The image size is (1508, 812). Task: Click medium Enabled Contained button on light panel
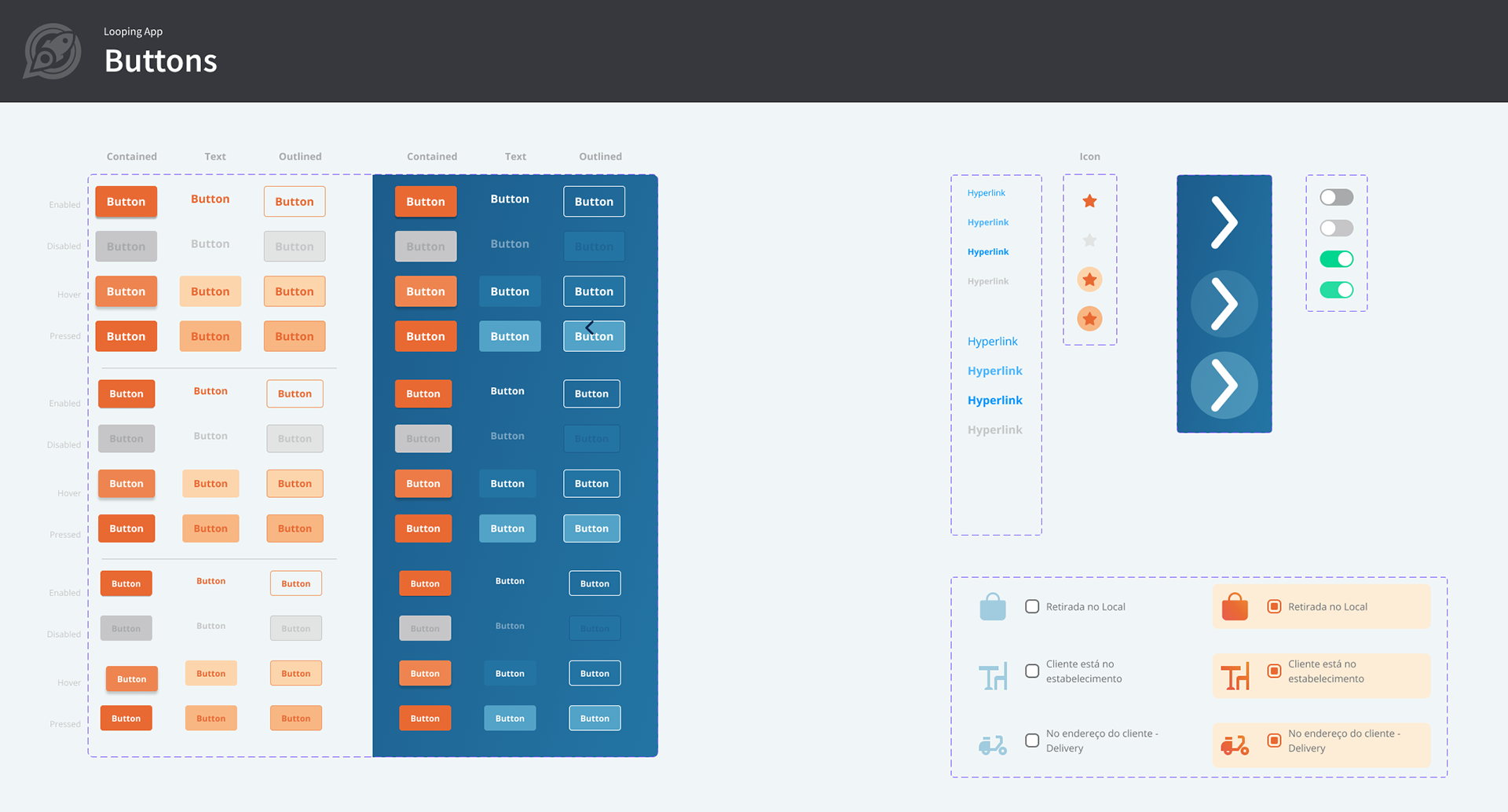(126, 393)
